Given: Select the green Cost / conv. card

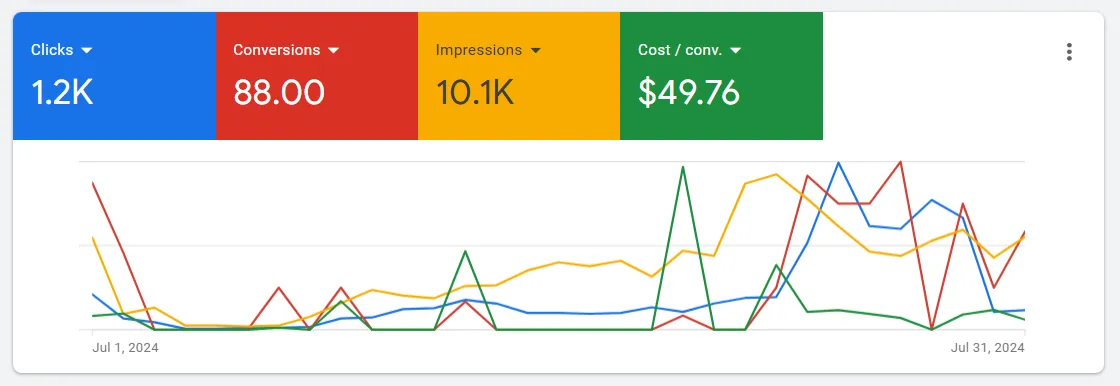Looking at the screenshot, I should [x=721, y=76].
